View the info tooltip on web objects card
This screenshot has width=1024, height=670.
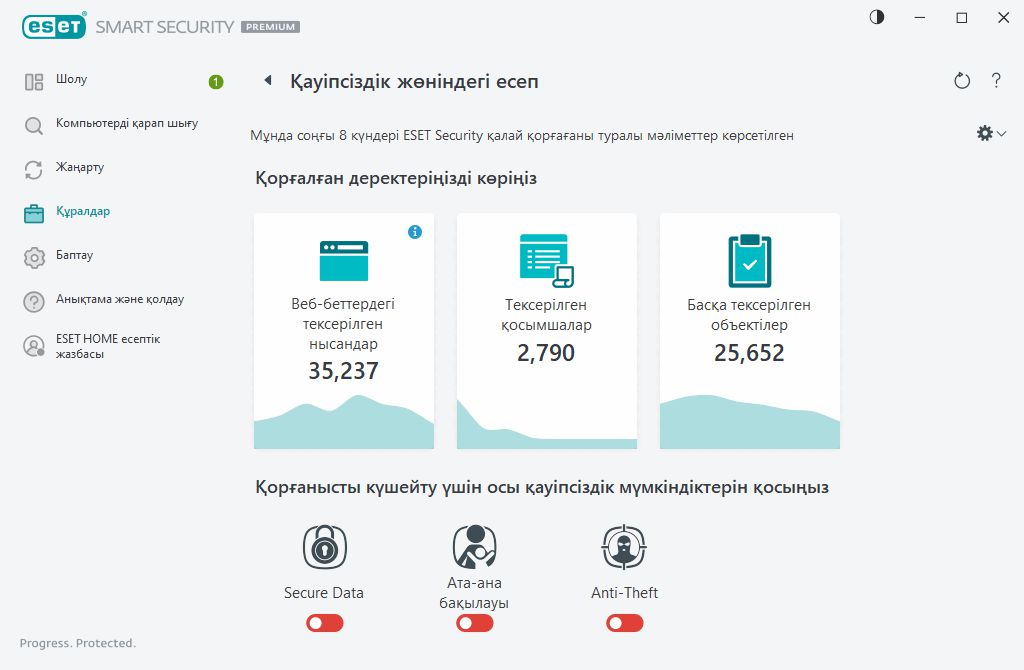pos(417,231)
